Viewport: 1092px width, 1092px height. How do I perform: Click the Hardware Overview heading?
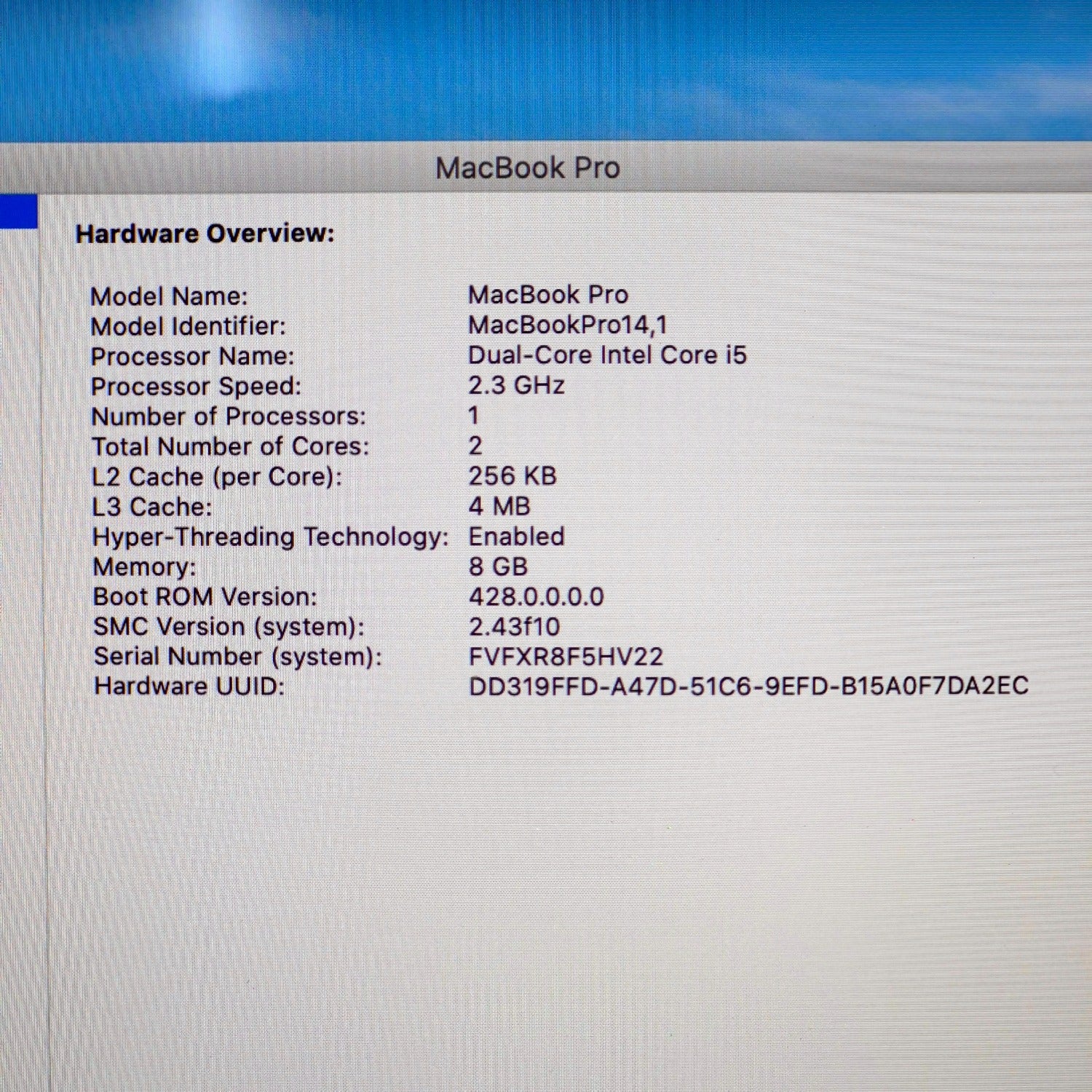[204, 234]
